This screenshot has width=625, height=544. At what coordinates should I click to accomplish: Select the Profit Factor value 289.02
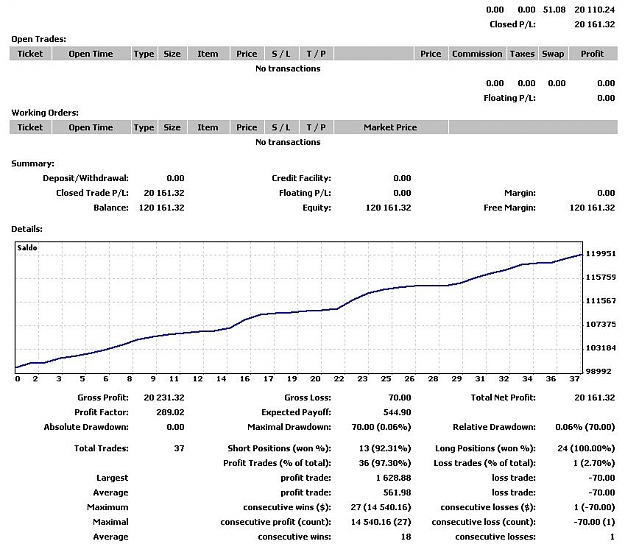tap(170, 412)
